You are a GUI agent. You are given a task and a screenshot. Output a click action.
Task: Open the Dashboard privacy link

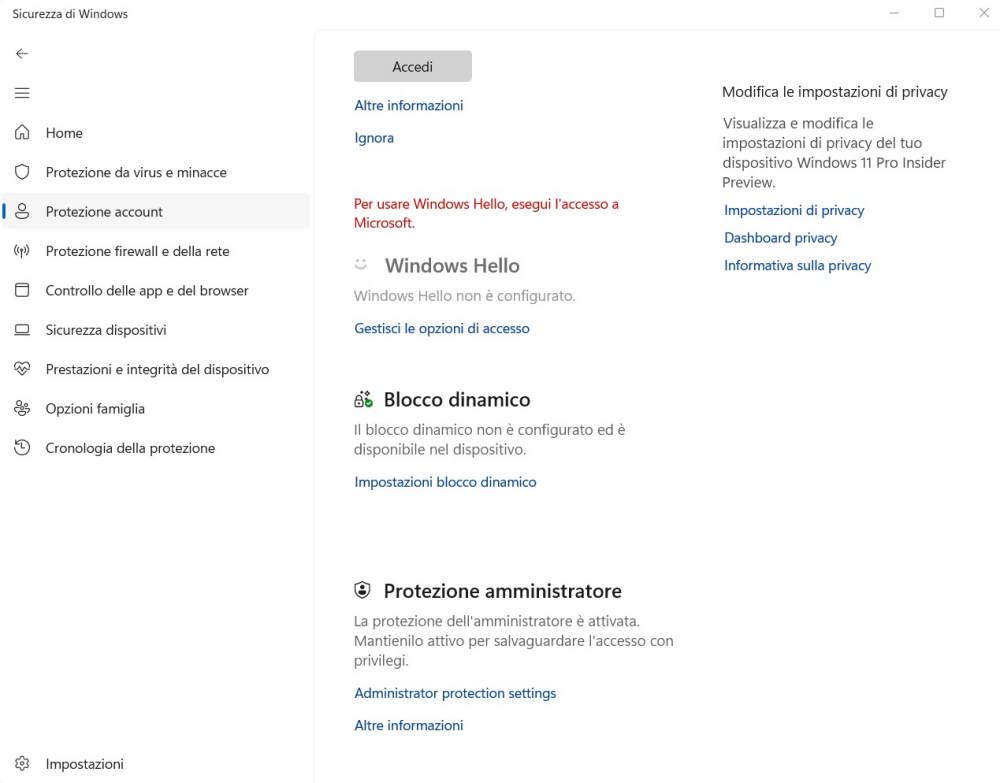coord(781,238)
